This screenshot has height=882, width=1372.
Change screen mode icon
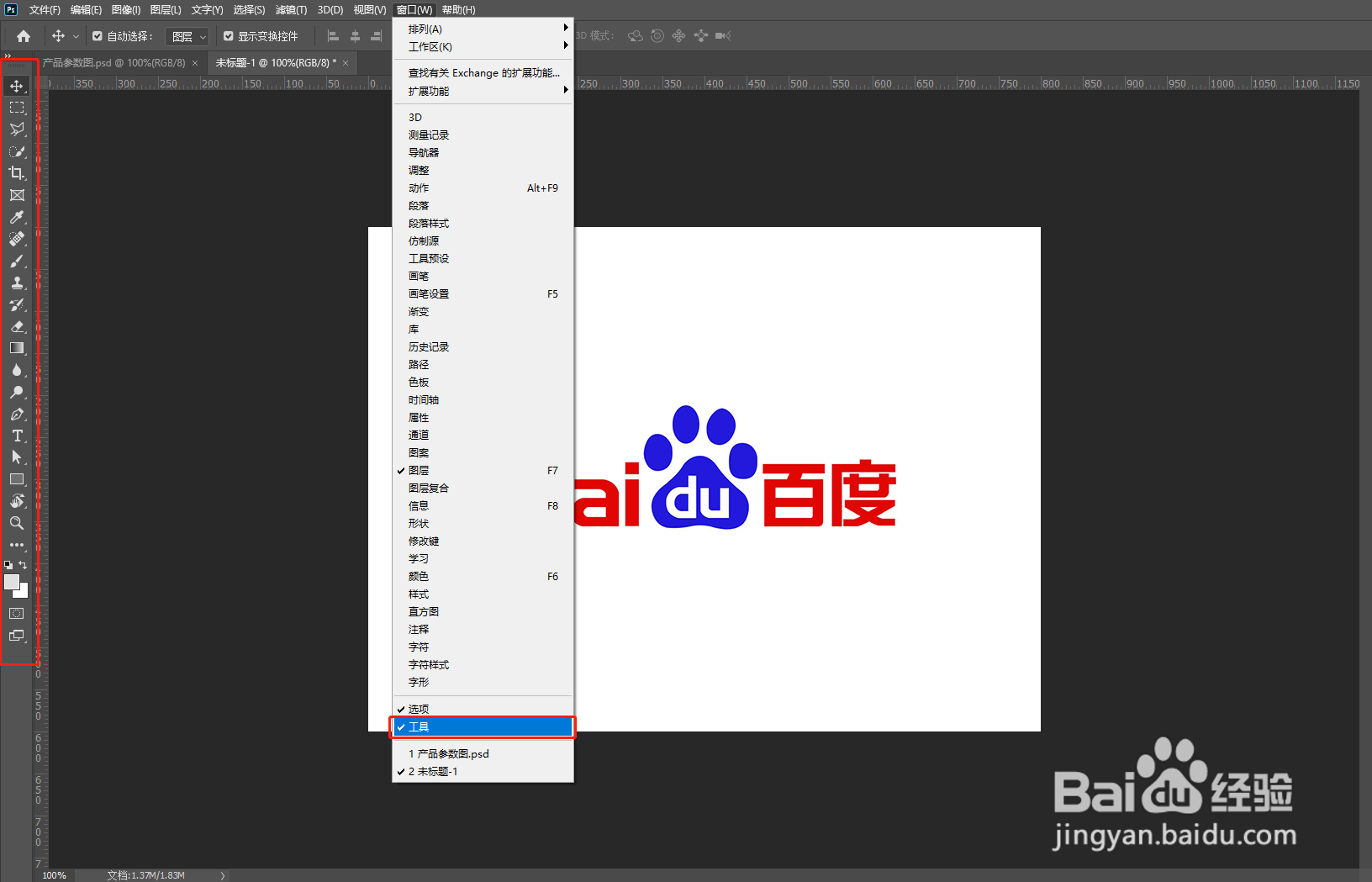[x=17, y=636]
